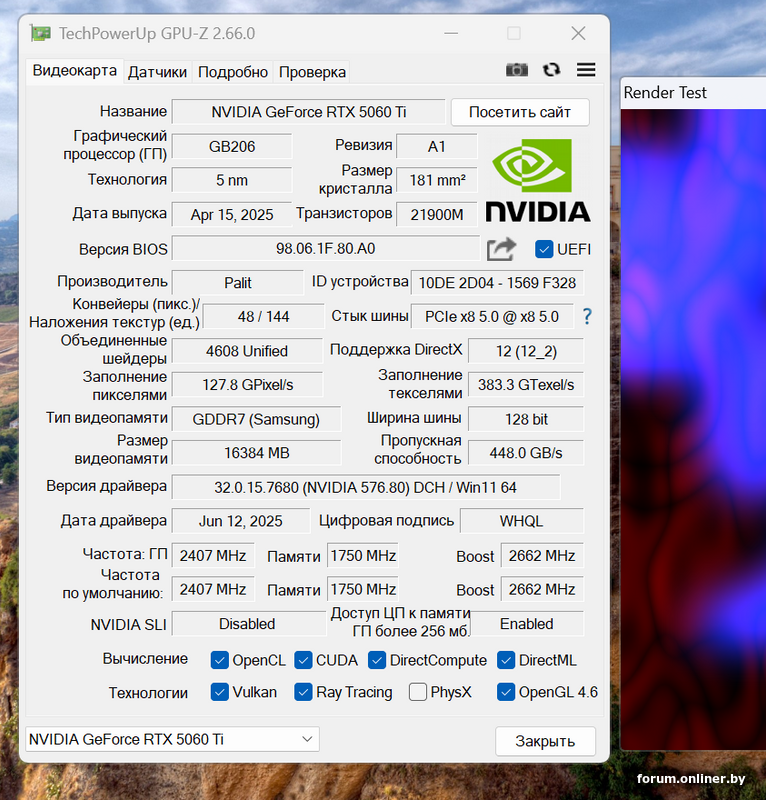Click the driver date Jun 12, 2025
766x800 pixels.
(x=240, y=521)
